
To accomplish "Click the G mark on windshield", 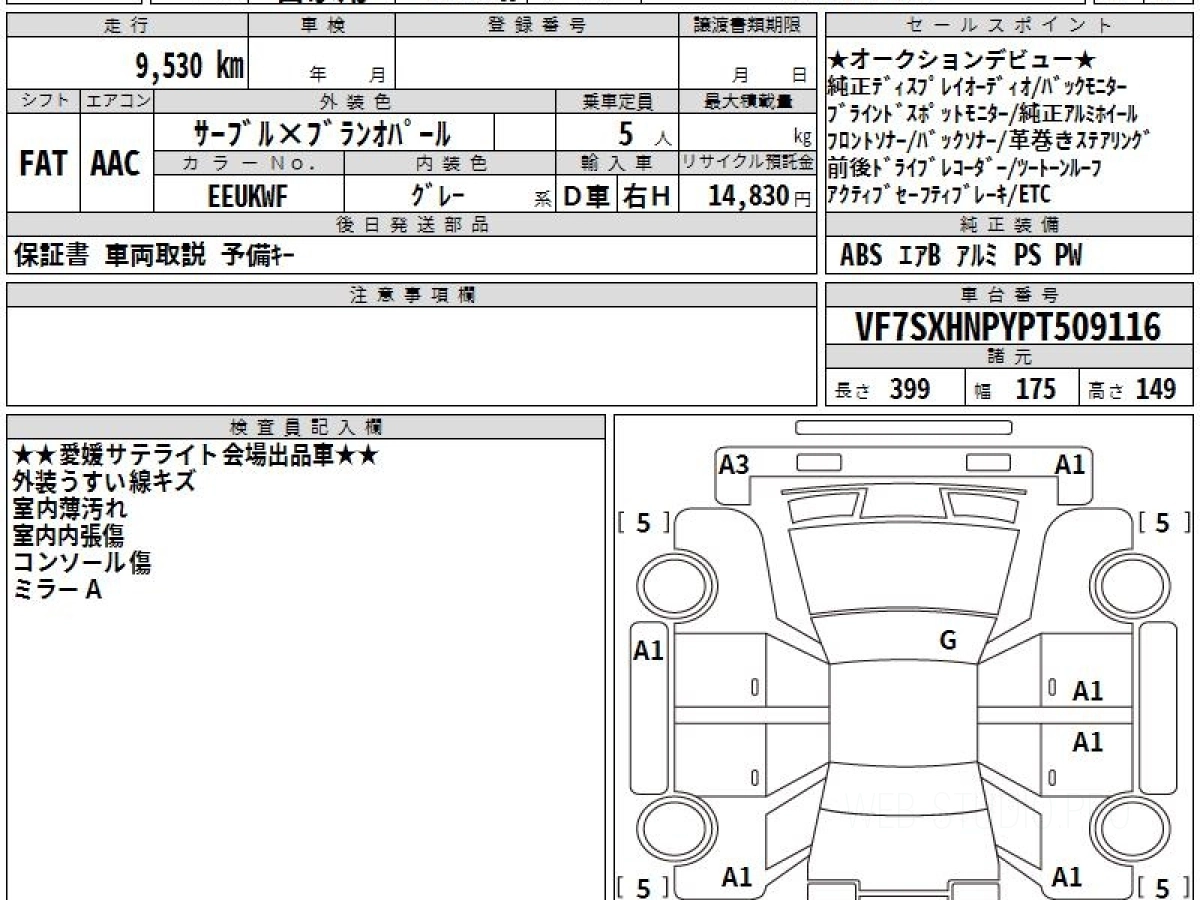I will (948, 641).
